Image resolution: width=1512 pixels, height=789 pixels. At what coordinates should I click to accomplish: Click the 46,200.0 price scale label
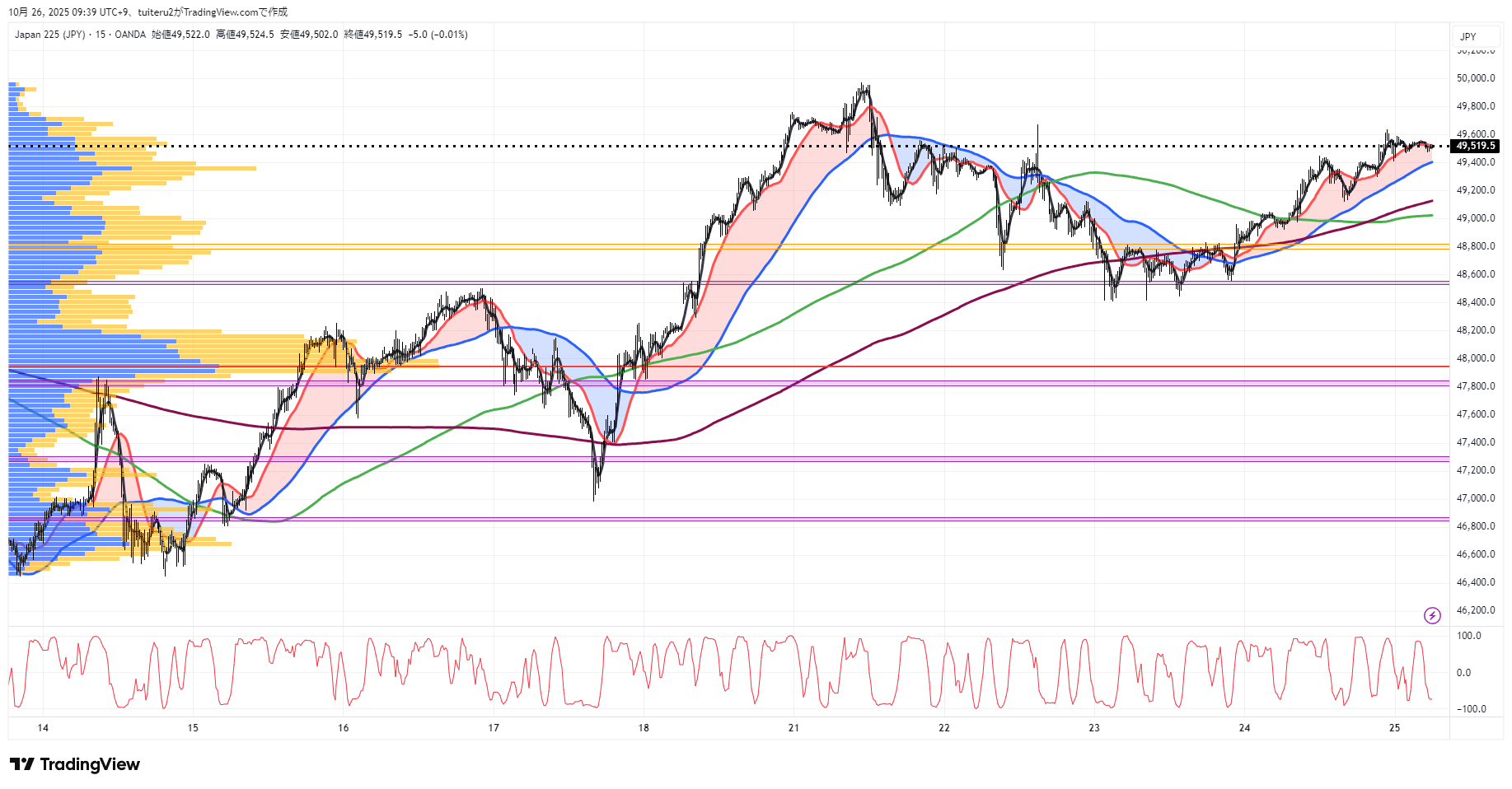1476,610
